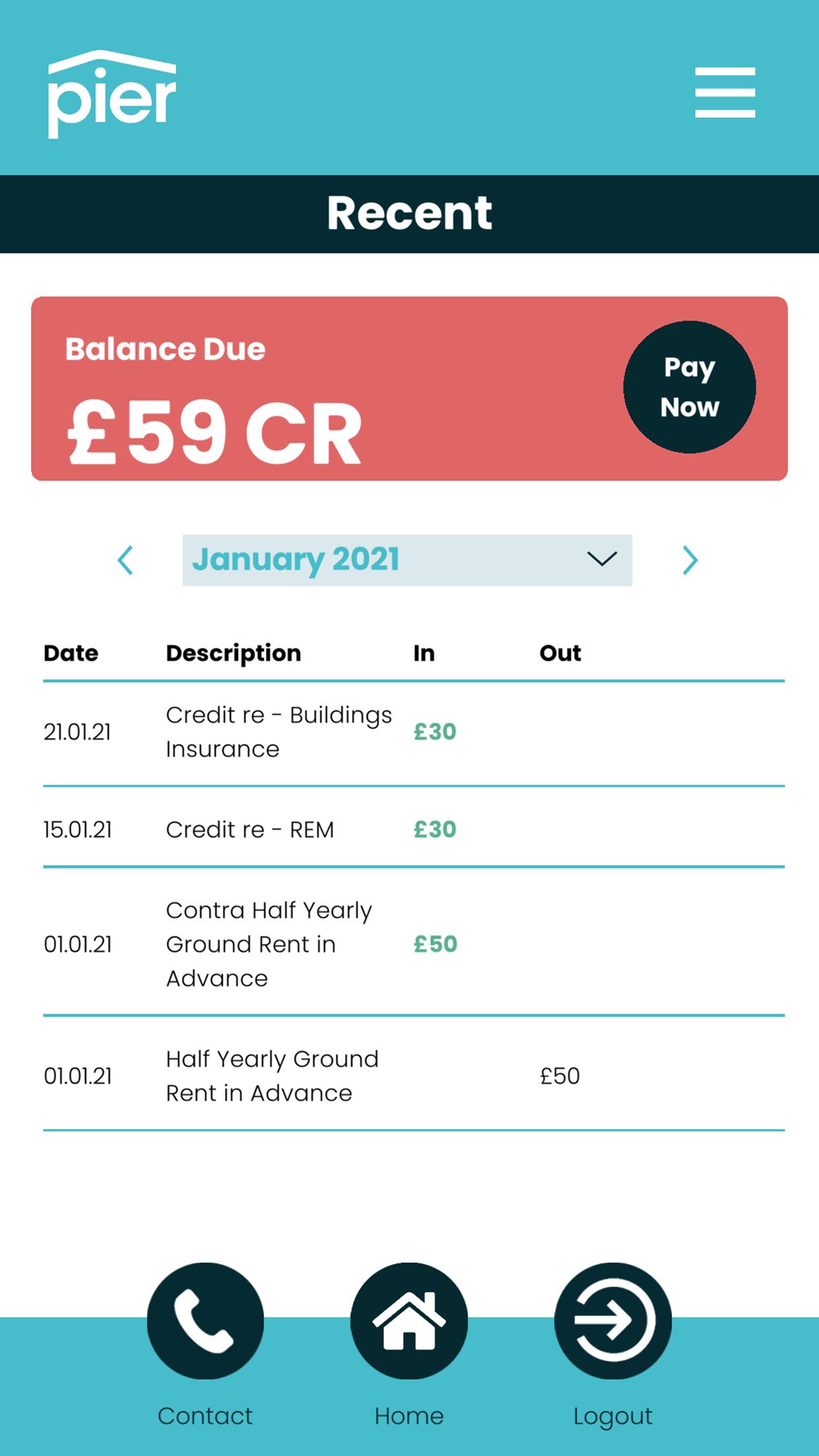
Task: Go to previous month arrow
Action: pos(125,561)
